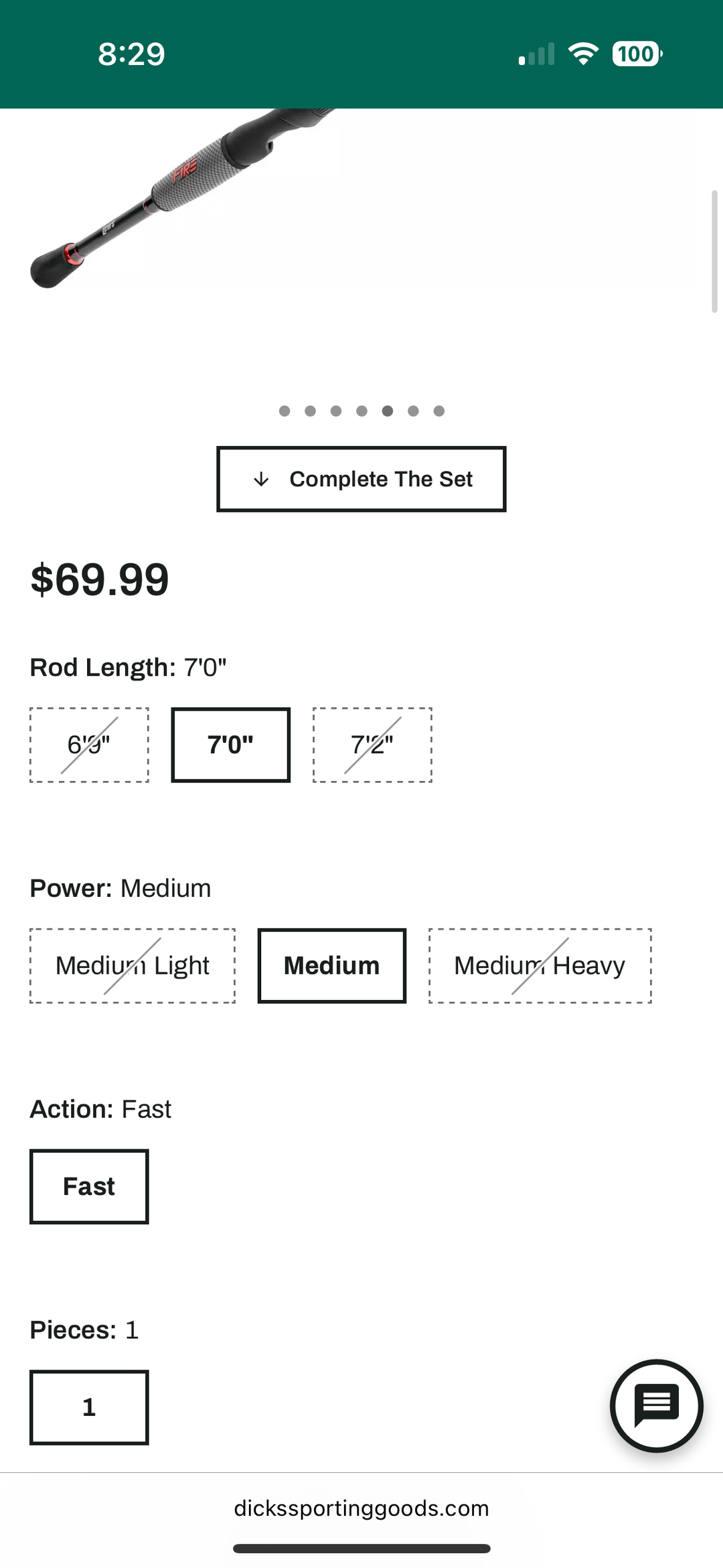
Task: Show the fourth carousel image dot
Action: 361,411
